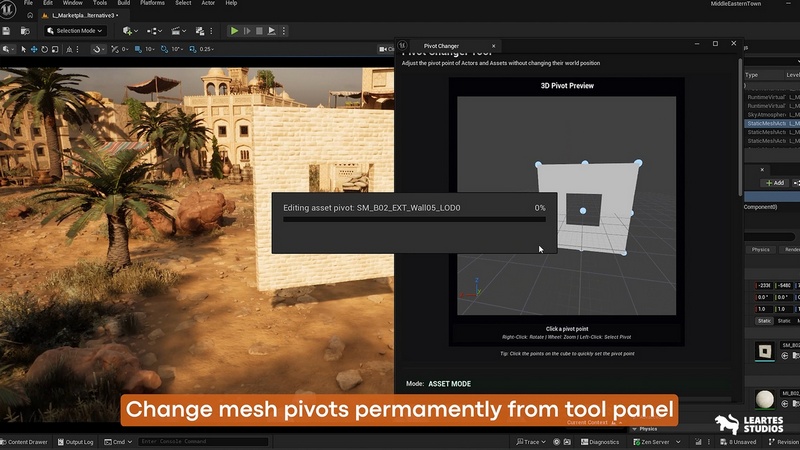Select the rotate tool icon
Viewport: 800px width, 450px height.
click(46, 49)
